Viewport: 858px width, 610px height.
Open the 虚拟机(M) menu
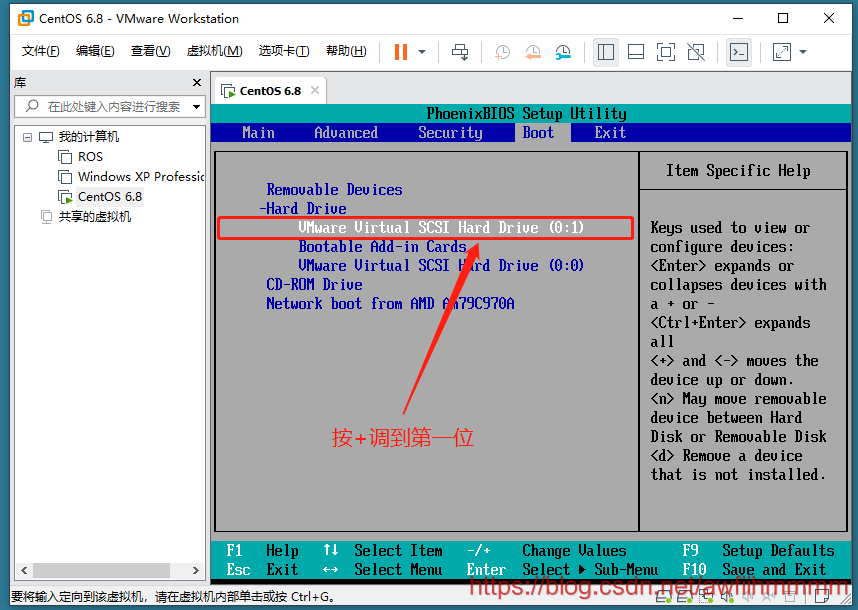[x=214, y=51]
